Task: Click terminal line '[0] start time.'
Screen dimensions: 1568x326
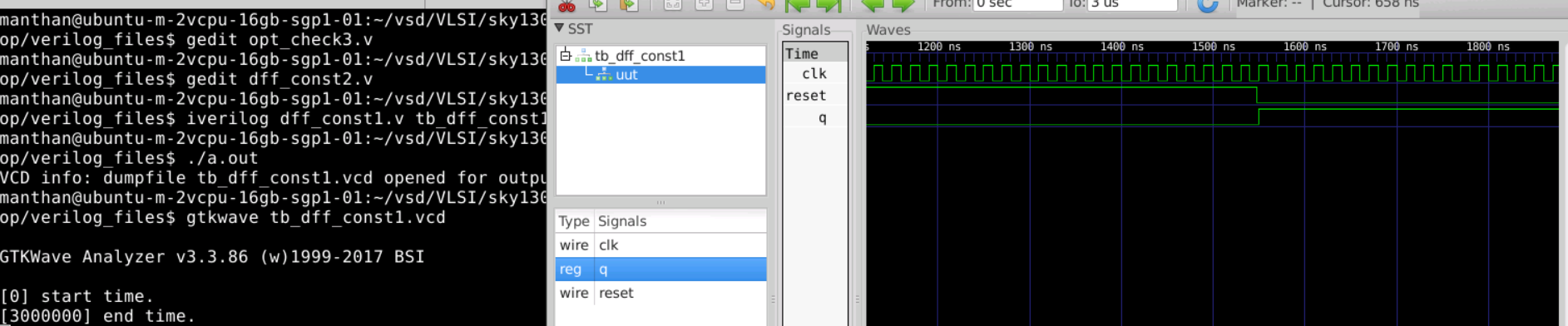Action: point(77,296)
